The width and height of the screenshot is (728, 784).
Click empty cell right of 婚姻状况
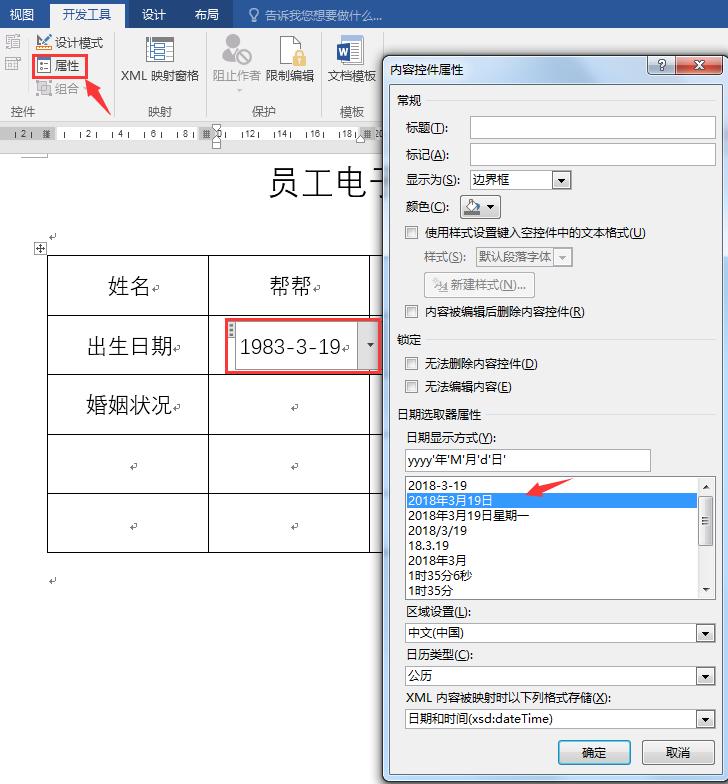289,404
